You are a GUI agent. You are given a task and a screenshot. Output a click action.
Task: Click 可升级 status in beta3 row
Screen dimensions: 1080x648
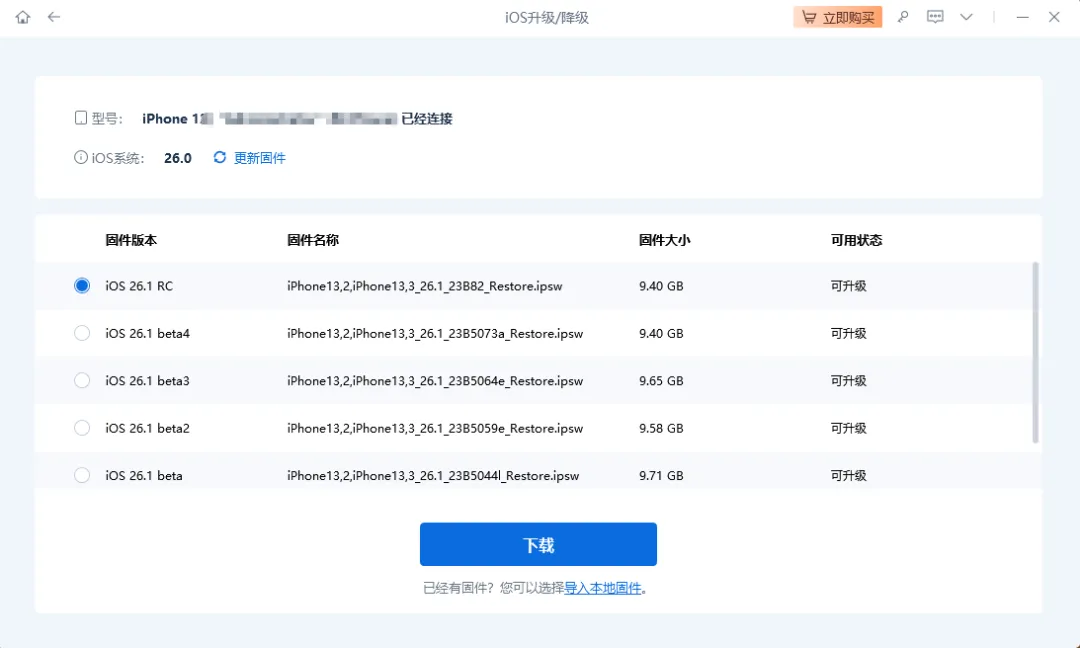click(849, 381)
